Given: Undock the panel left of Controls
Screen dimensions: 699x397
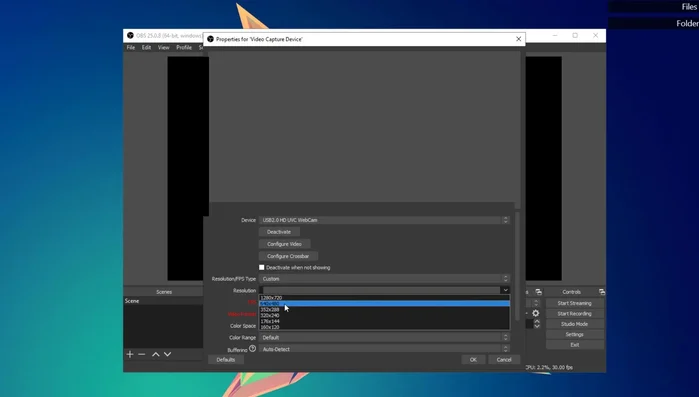Looking at the screenshot, I should coord(539,292).
